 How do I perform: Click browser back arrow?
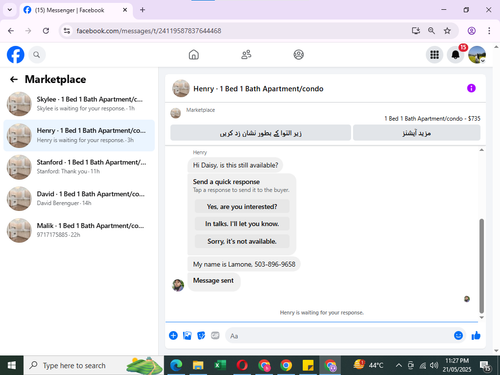[11, 31]
